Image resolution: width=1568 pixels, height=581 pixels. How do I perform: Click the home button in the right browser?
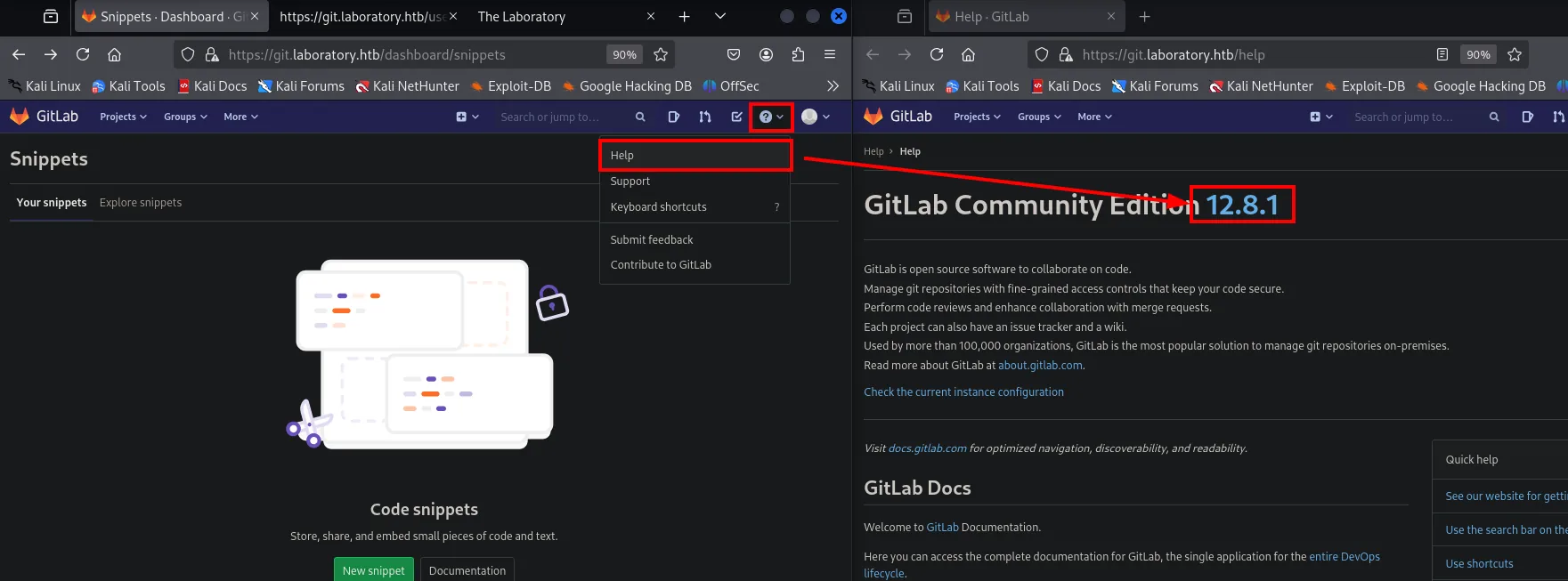pos(968,54)
